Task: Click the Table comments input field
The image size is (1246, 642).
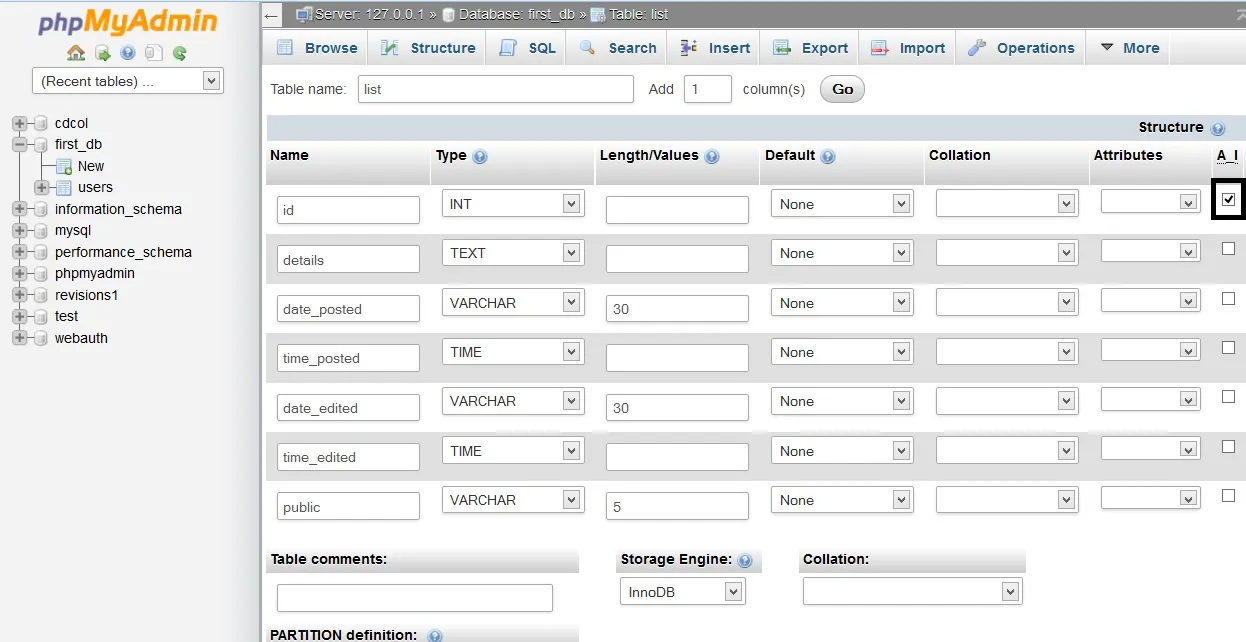Action: click(415, 598)
